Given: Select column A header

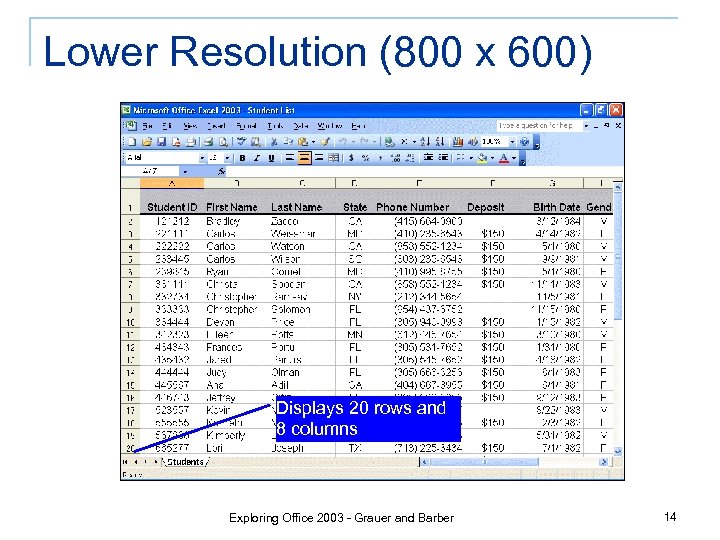Looking at the screenshot, I should pyautogui.click(x=172, y=183).
